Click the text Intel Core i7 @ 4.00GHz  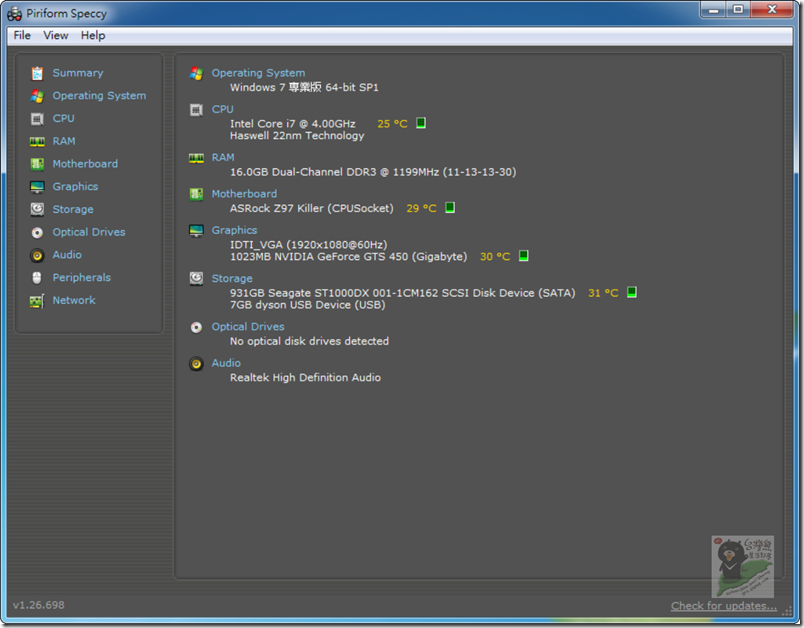293,124
